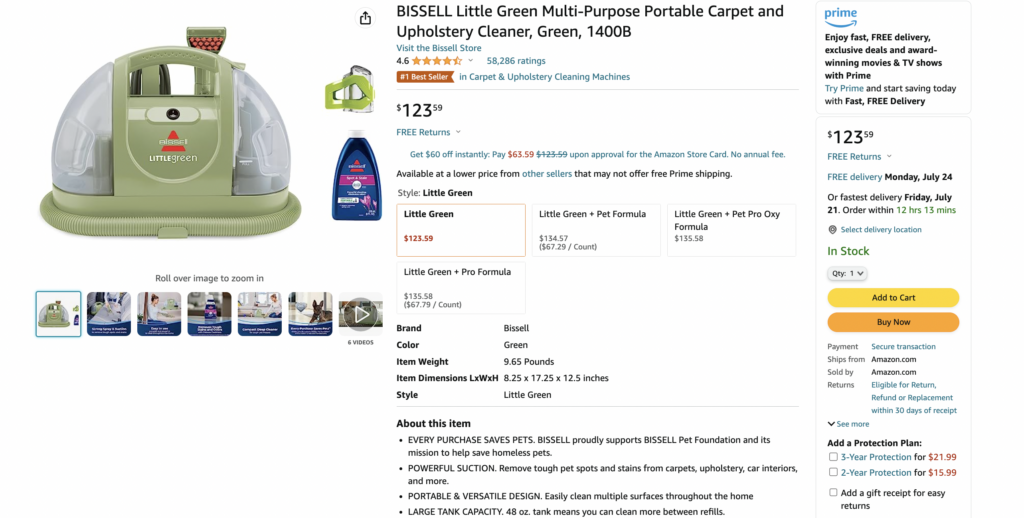
Task: Select the green handheld tool side image
Action: point(350,89)
